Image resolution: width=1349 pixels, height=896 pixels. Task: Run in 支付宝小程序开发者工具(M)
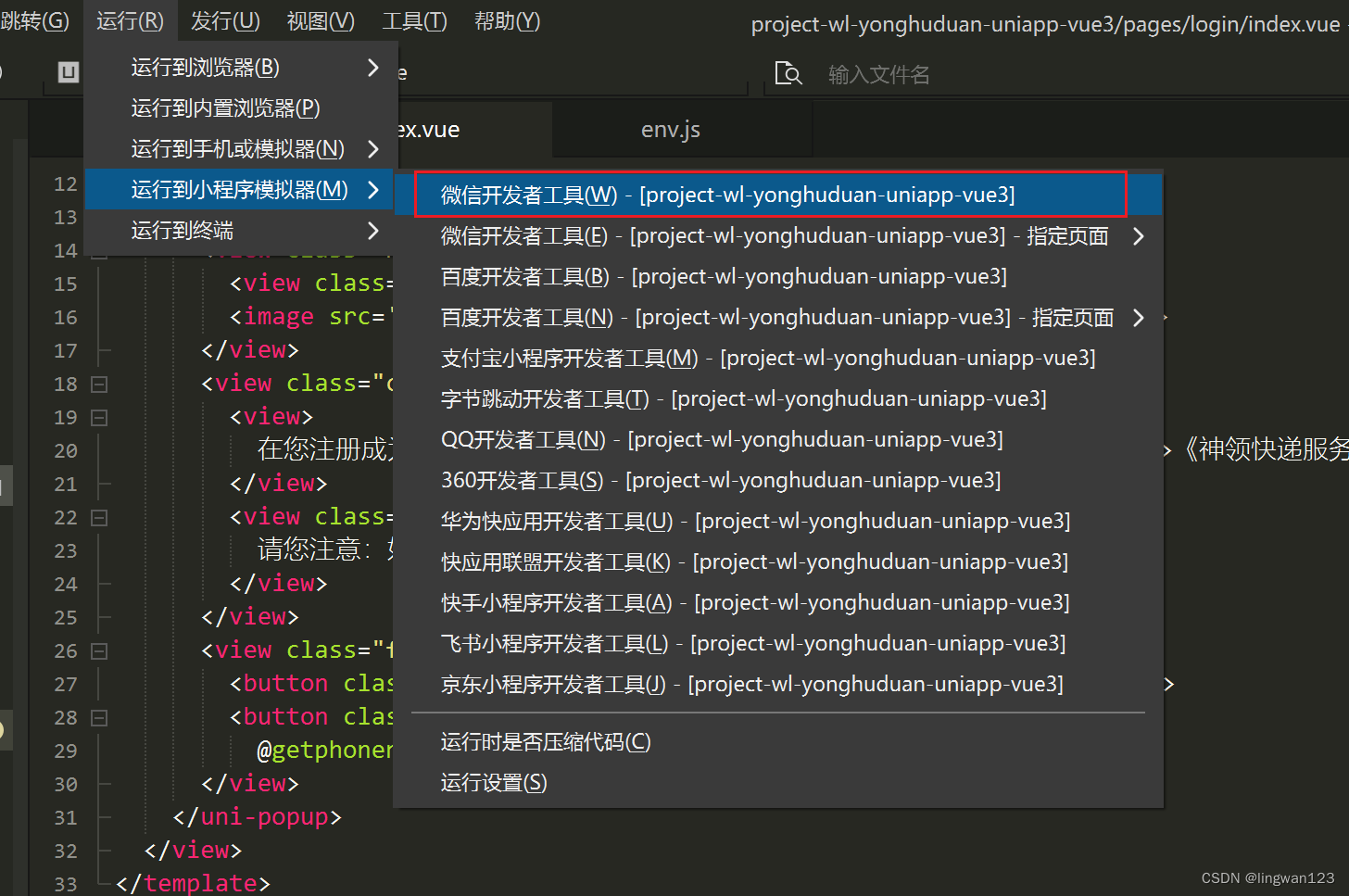778,359
